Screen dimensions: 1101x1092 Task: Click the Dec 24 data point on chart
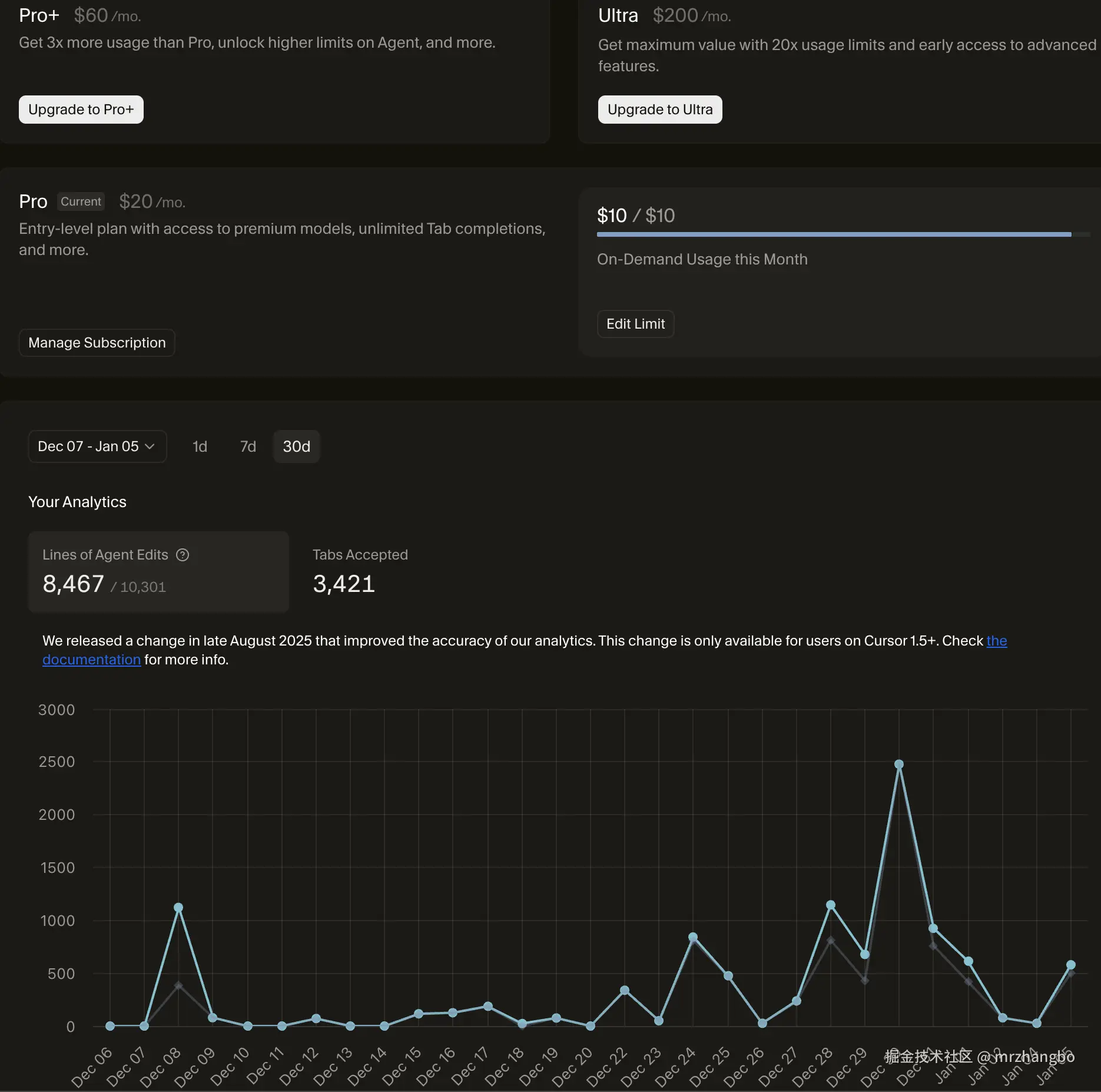tap(693, 937)
